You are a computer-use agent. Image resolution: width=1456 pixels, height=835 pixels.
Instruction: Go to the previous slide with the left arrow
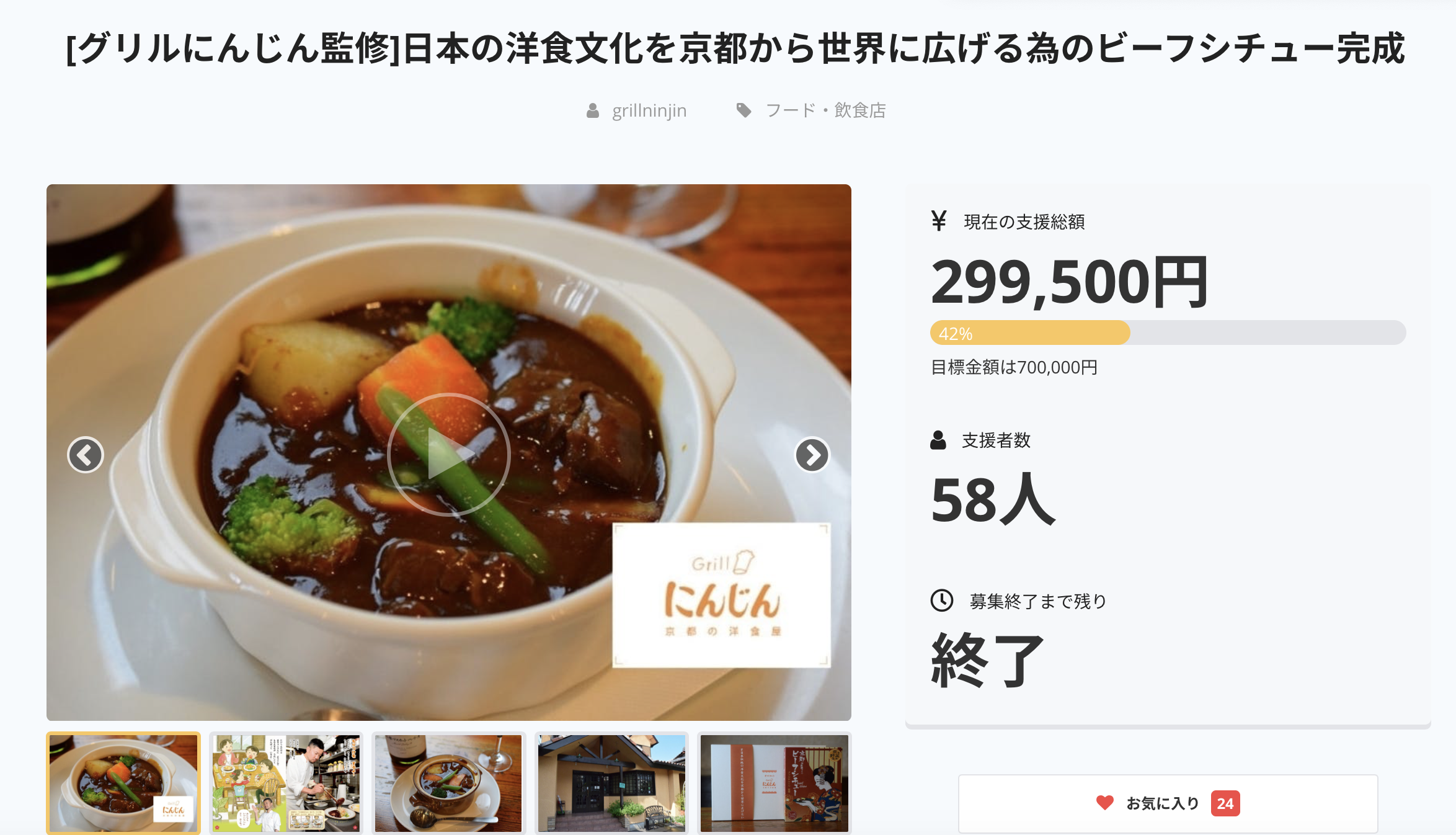tap(86, 455)
